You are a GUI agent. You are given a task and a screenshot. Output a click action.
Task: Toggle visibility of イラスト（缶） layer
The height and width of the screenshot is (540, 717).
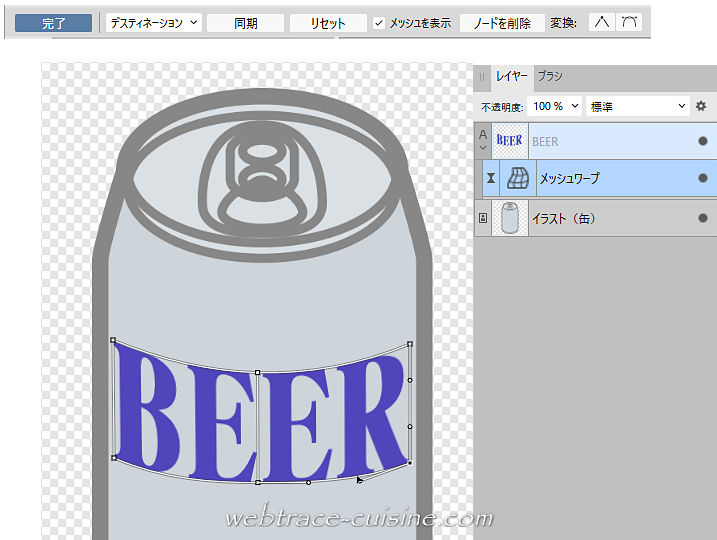[x=703, y=218]
